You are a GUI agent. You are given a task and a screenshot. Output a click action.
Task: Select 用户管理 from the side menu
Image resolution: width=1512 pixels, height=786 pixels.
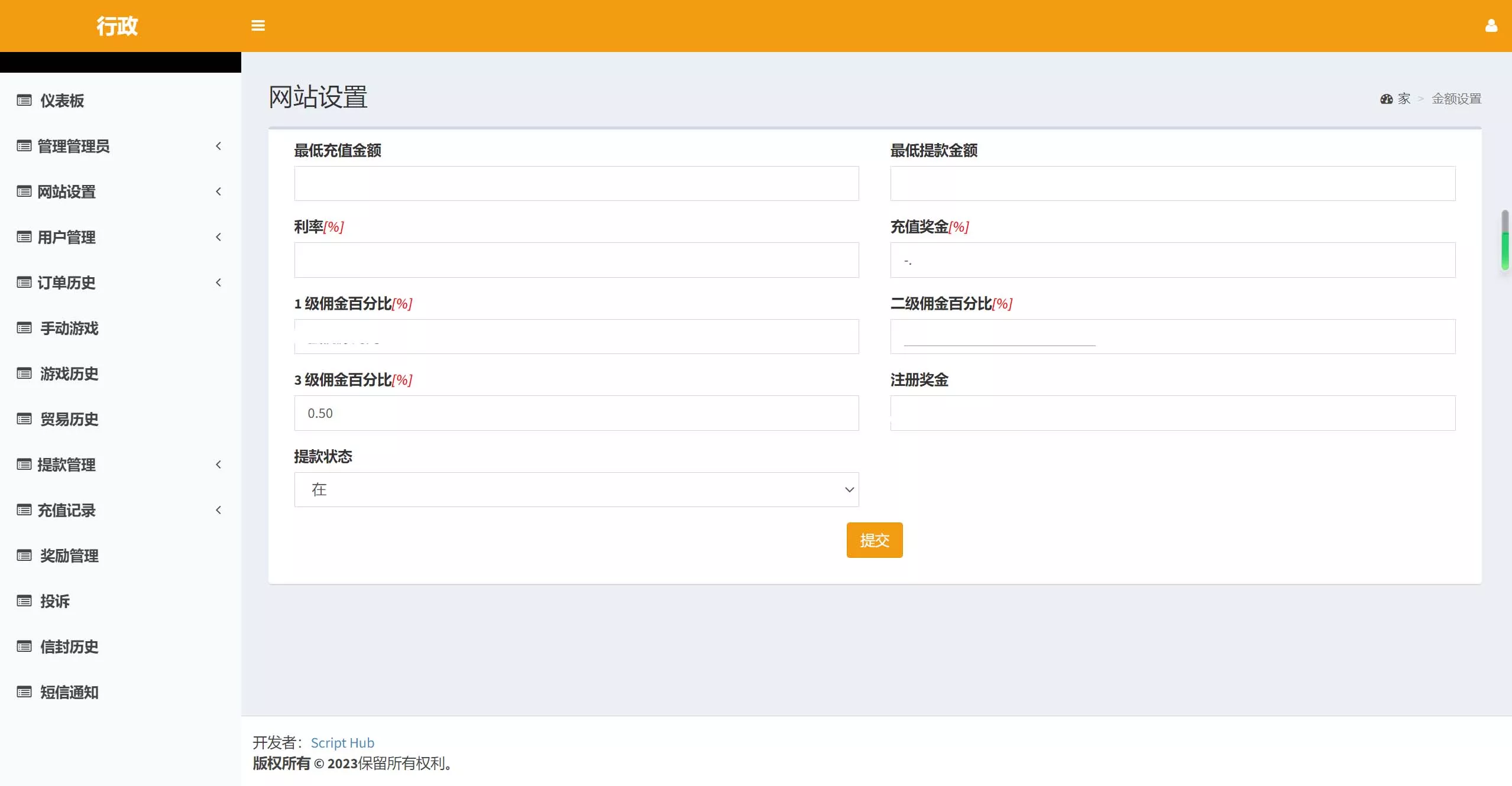(67, 237)
